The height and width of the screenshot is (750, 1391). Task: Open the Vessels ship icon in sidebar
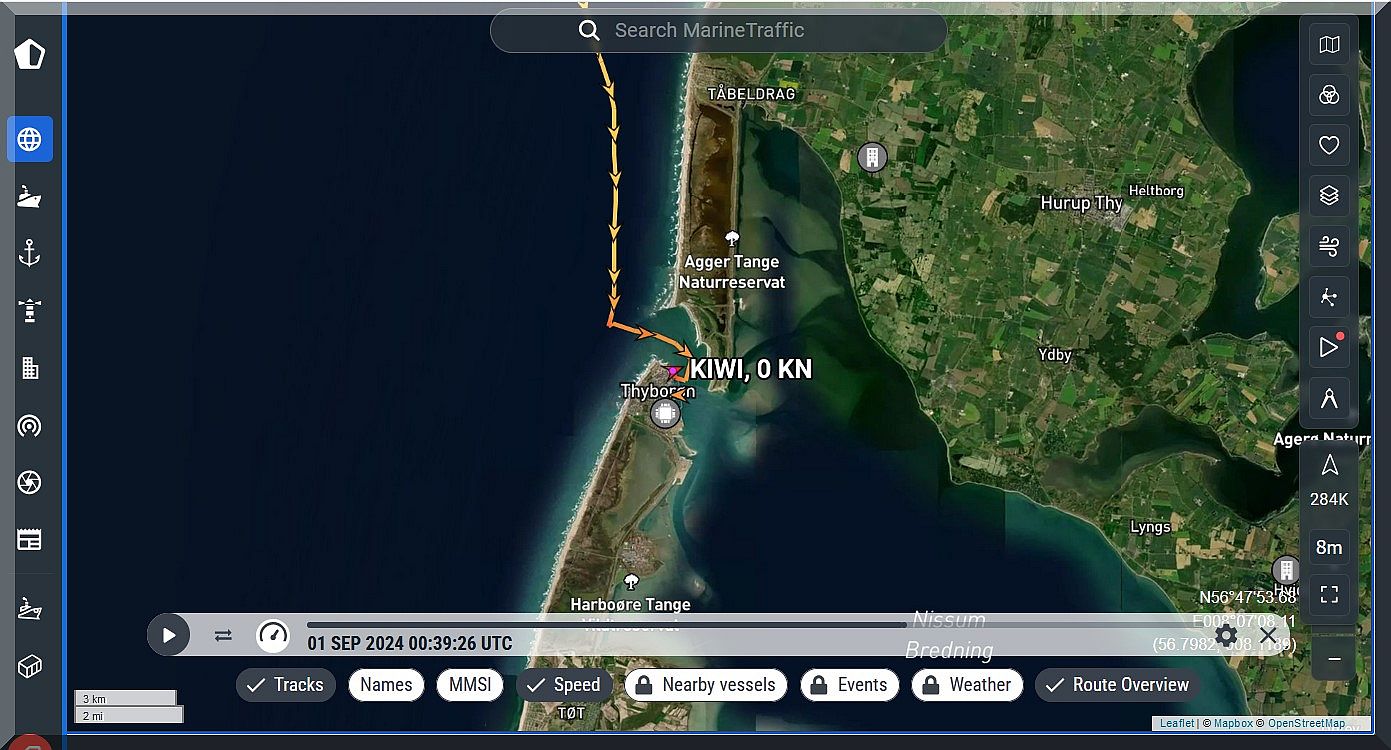point(30,196)
